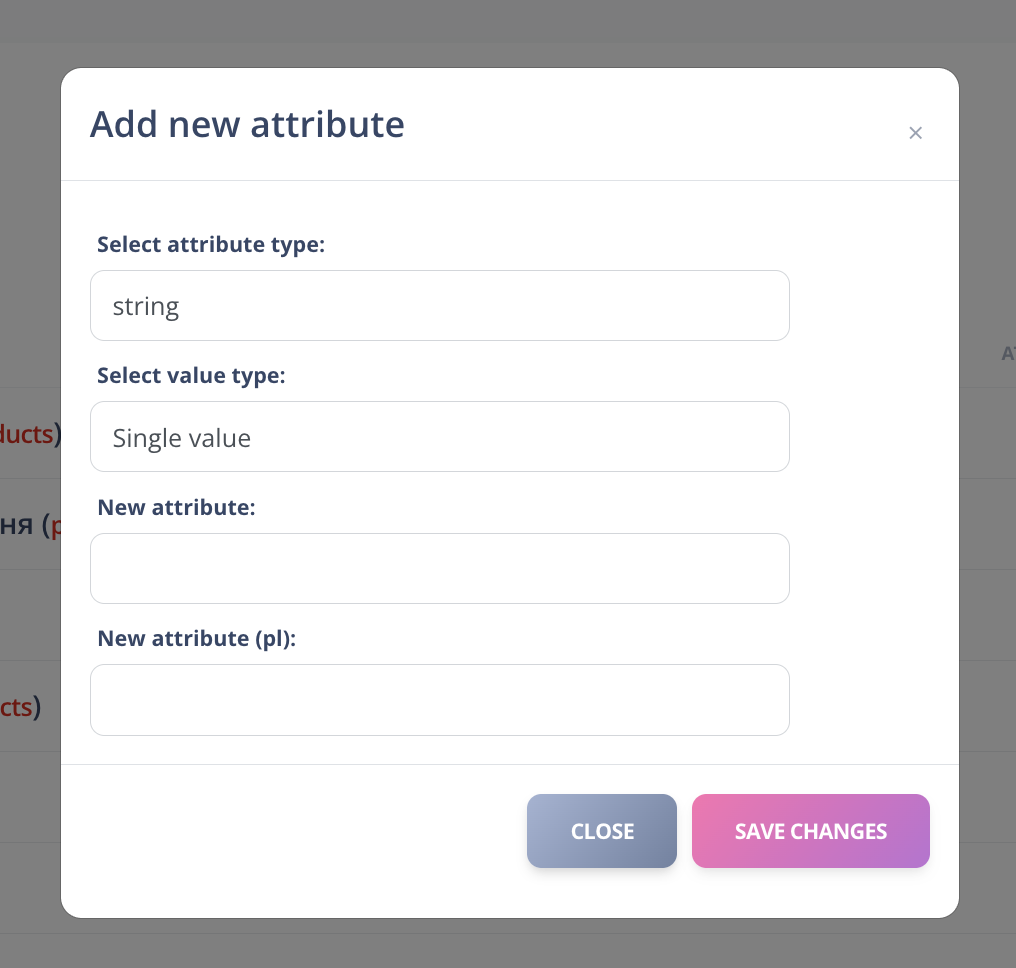Click the "Single value" text in the value box
The width and height of the screenshot is (1016, 968).
click(x=182, y=437)
